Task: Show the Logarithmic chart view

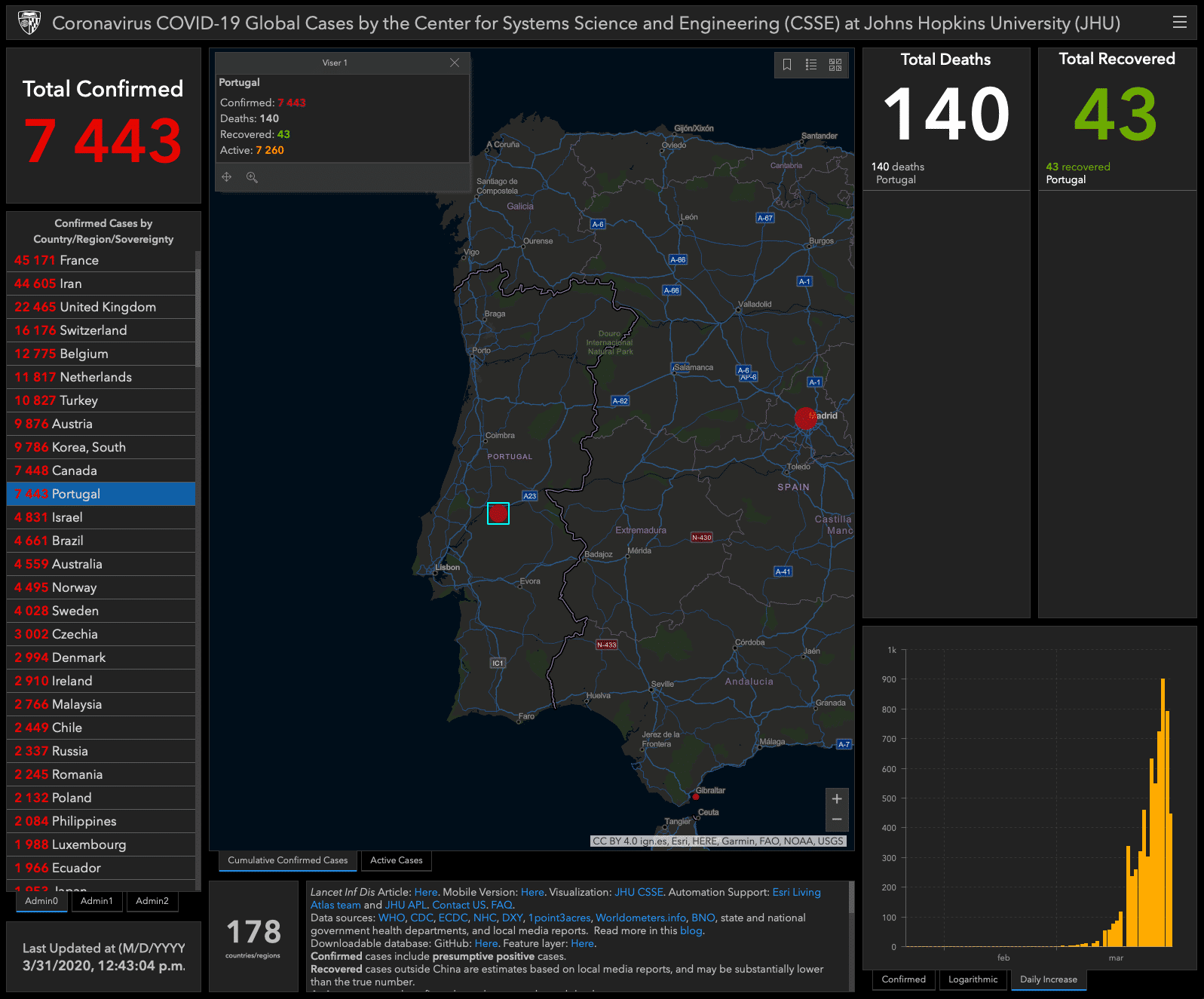Action: 973,979
